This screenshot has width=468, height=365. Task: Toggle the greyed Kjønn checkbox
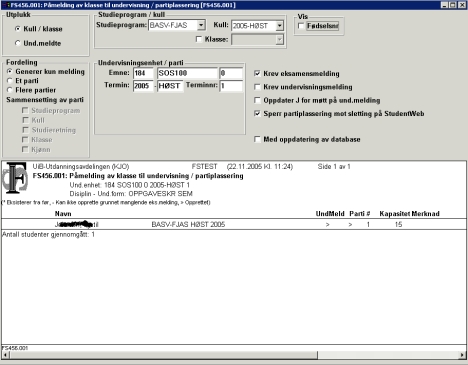pyautogui.click(x=25, y=150)
